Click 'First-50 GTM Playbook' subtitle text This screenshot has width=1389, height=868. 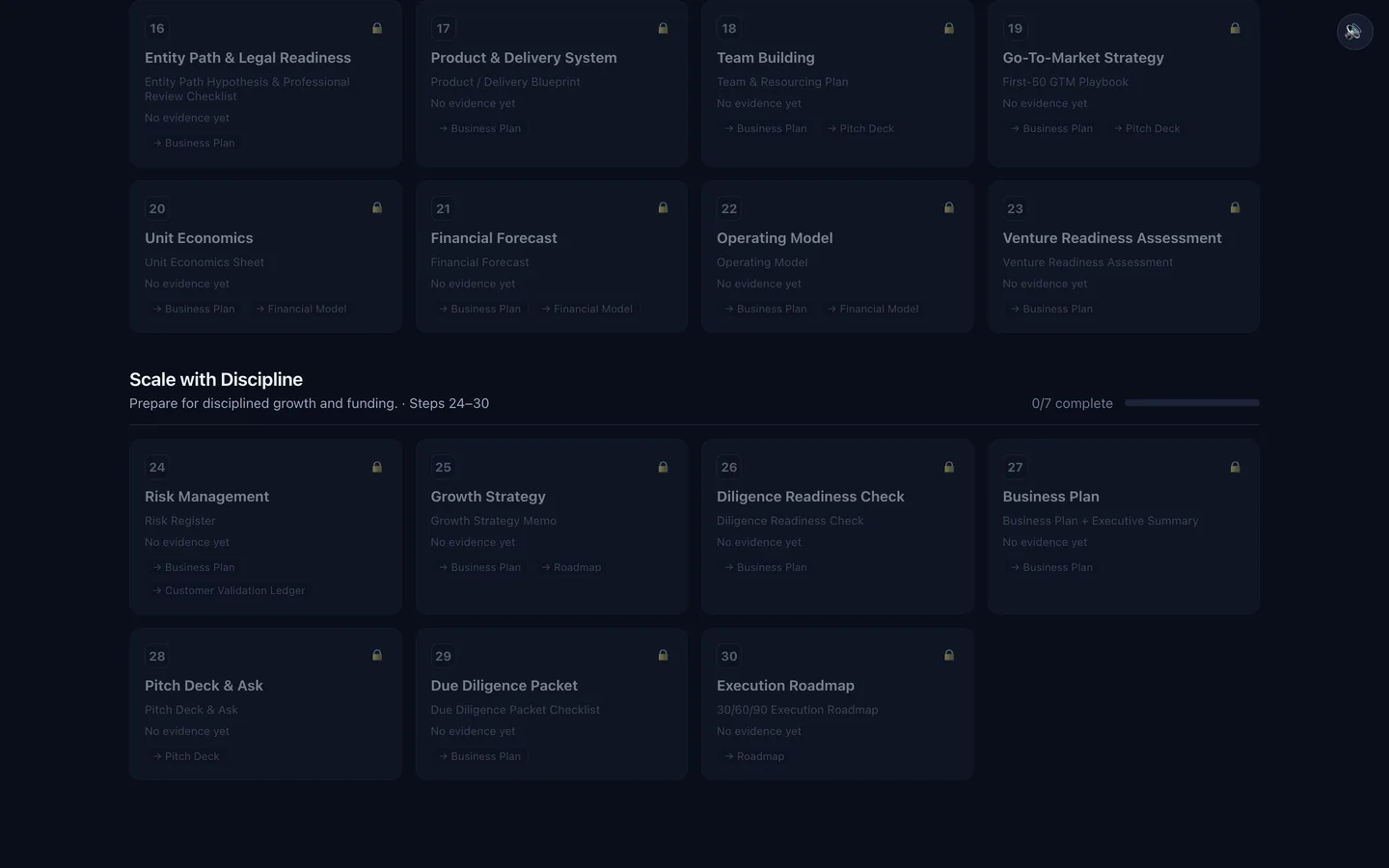1065,82
